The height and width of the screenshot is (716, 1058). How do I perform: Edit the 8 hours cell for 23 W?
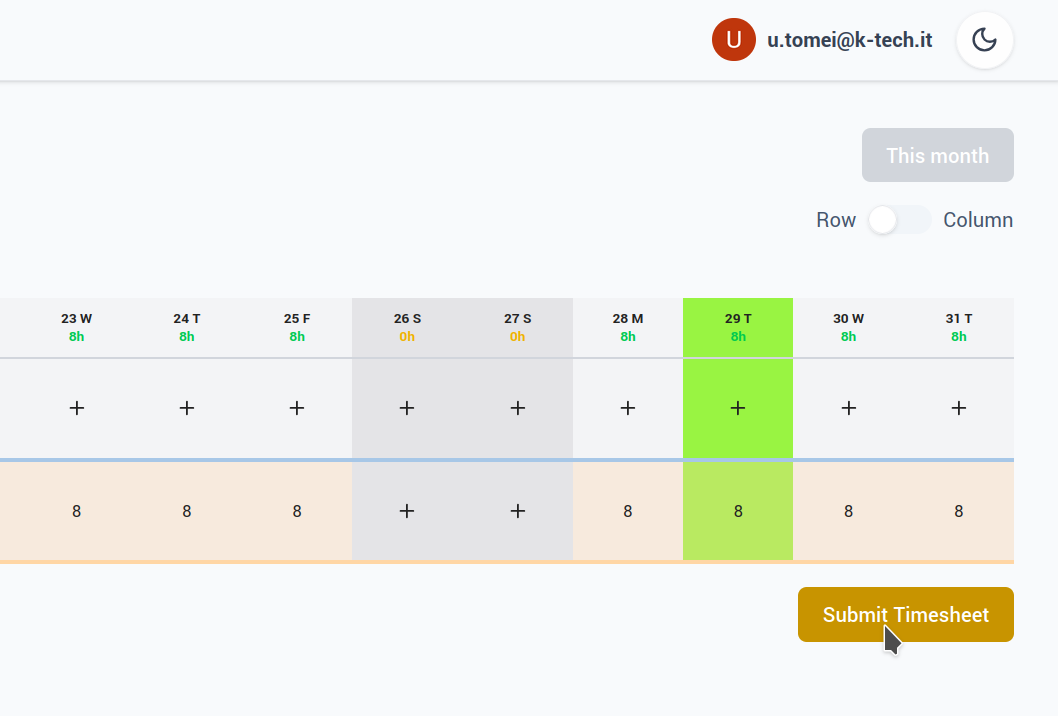pyautogui.click(x=77, y=511)
